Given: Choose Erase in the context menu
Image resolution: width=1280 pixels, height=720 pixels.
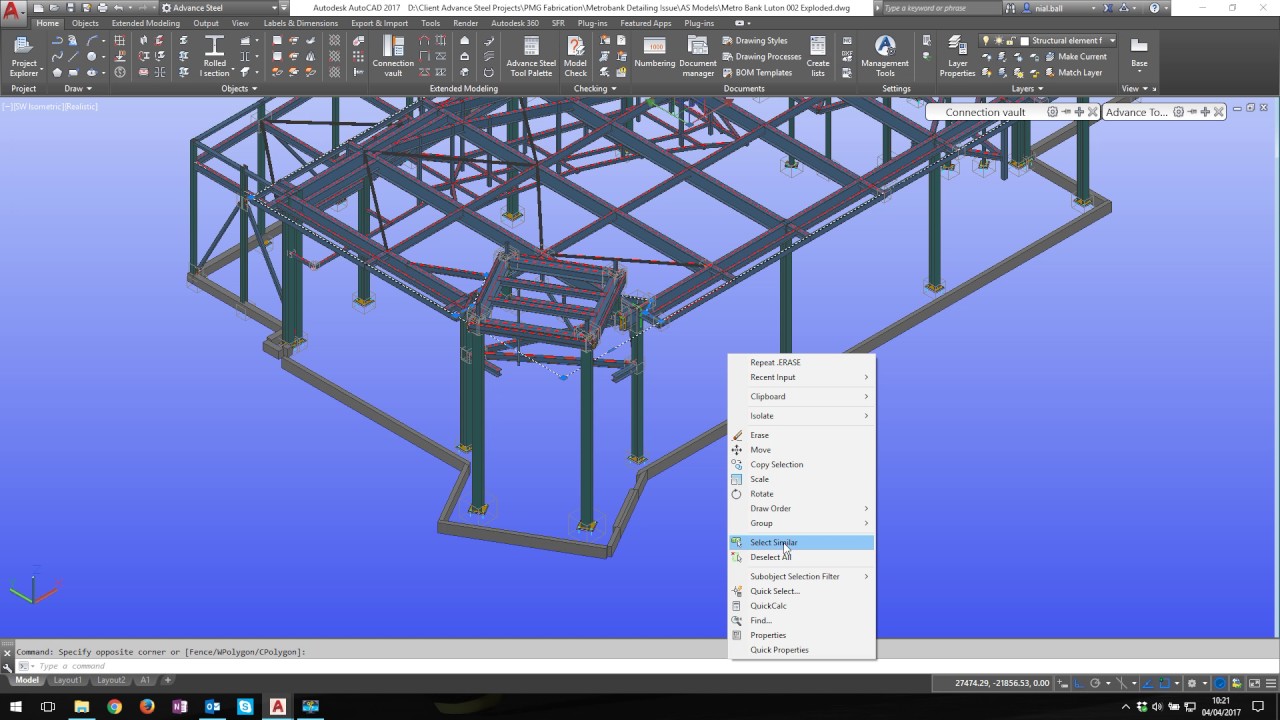Looking at the screenshot, I should (x=802, y=435).
